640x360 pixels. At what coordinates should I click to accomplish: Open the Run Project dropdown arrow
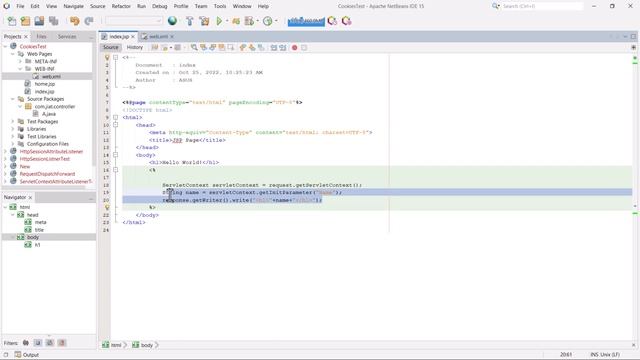227,21
